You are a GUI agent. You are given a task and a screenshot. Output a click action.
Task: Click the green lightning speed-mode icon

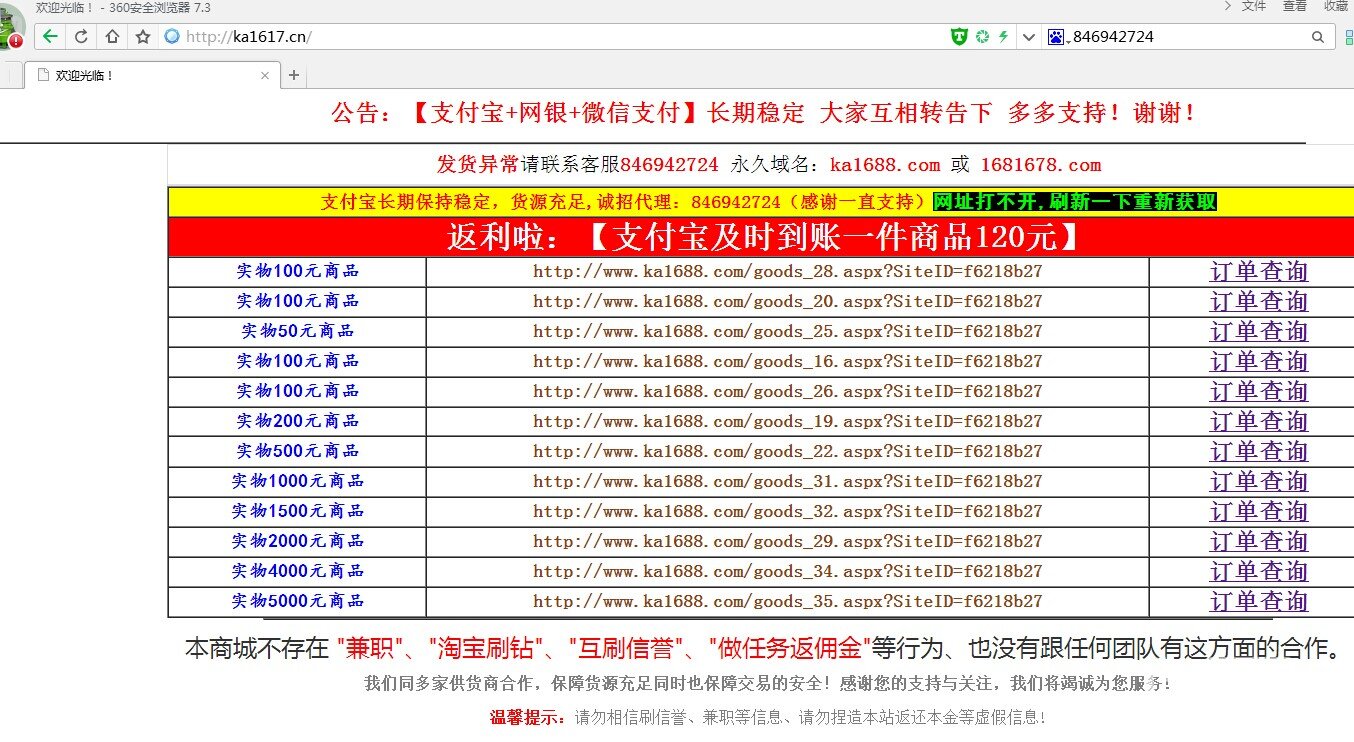[1003, 37]
